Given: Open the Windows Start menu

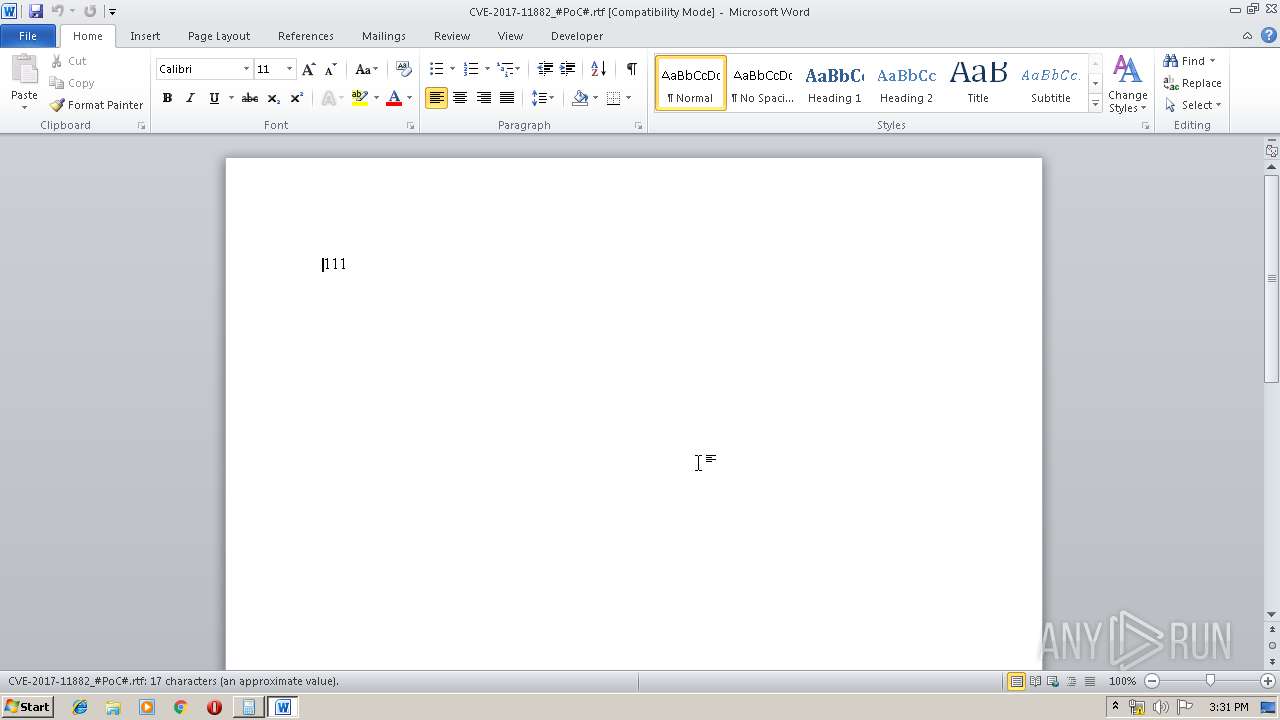Looking at the screenshot, I should (27, 707).
